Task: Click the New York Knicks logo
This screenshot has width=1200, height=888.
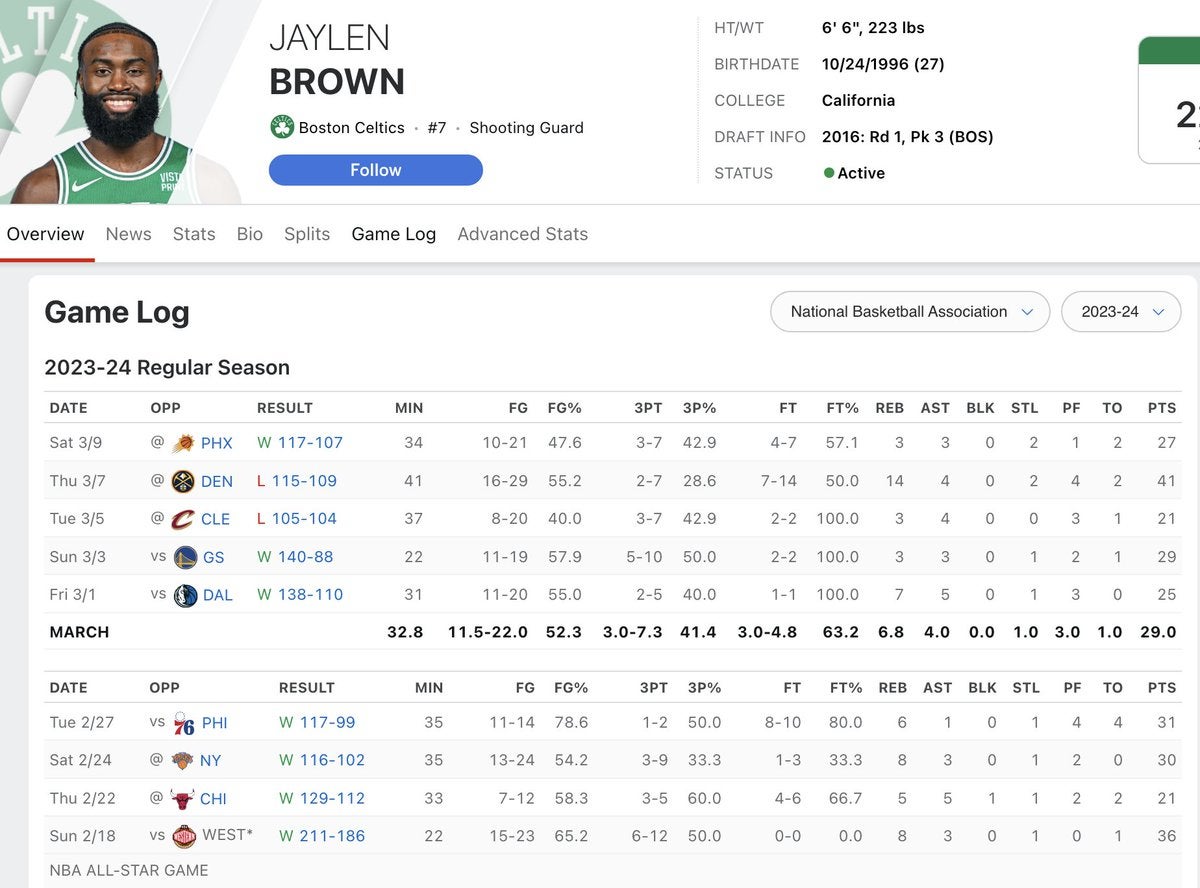Action: click(182, 761)
